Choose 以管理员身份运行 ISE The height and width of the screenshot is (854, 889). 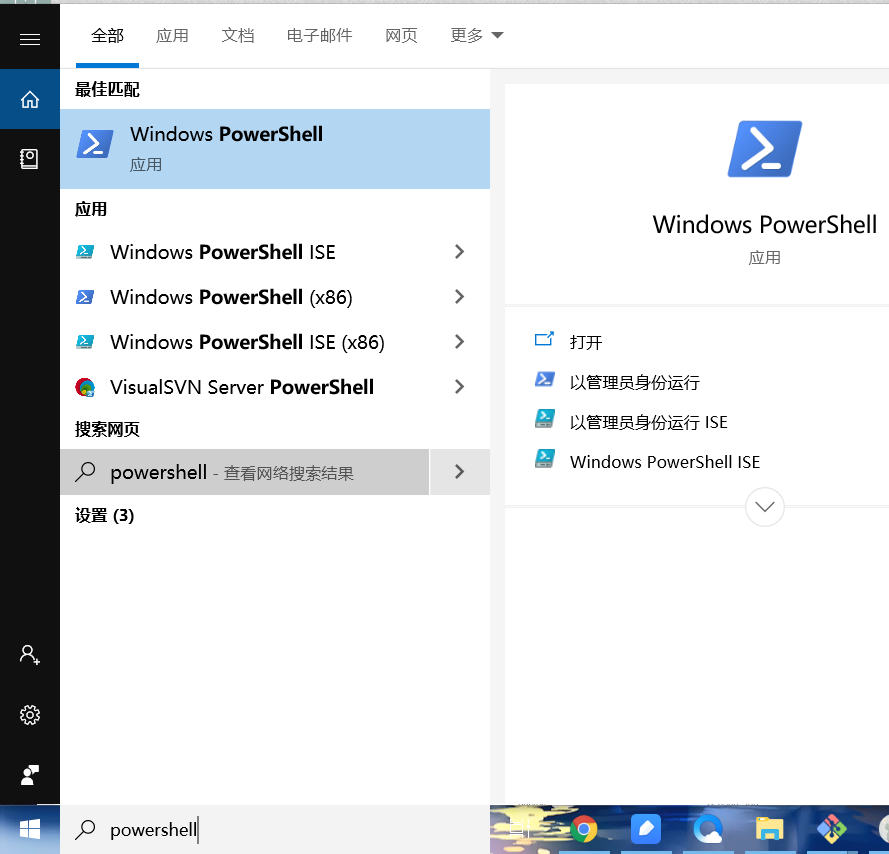click(649, 422)
